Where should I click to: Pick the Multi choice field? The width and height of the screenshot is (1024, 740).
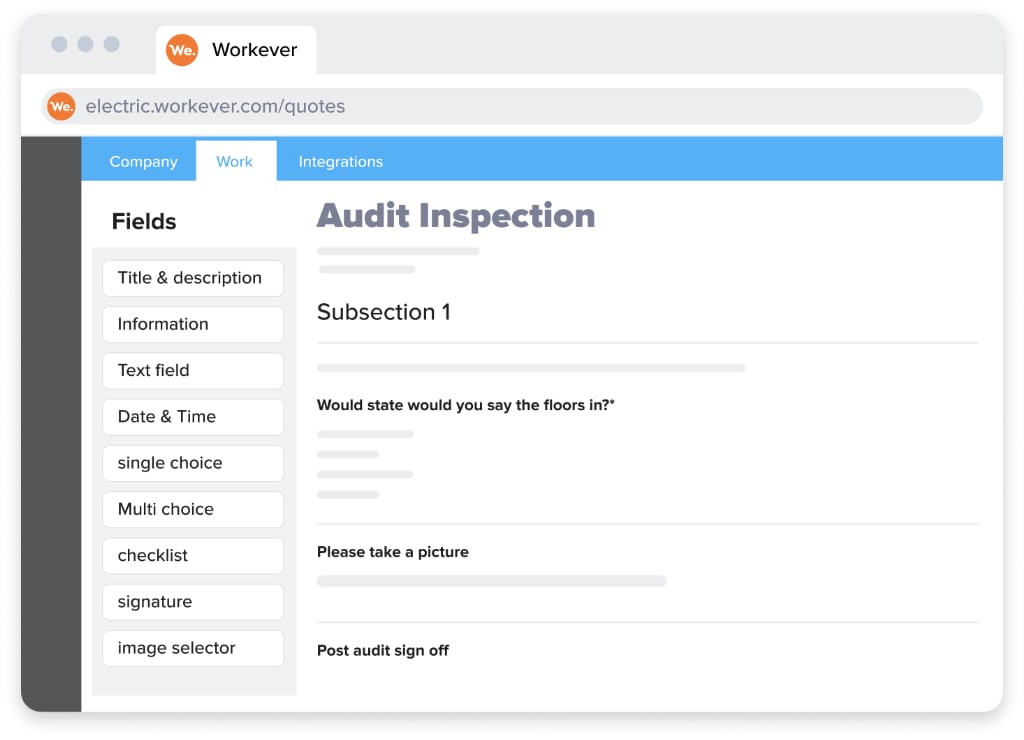click(x=192, y=509)
